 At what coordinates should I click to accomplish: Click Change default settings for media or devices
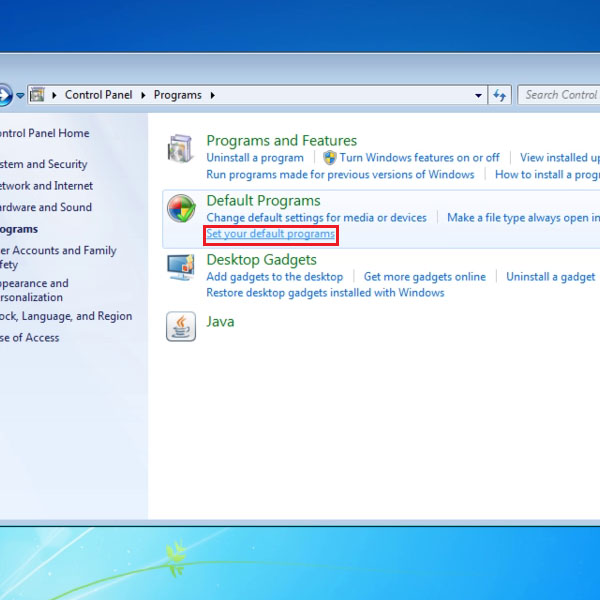tap(316, 218)
